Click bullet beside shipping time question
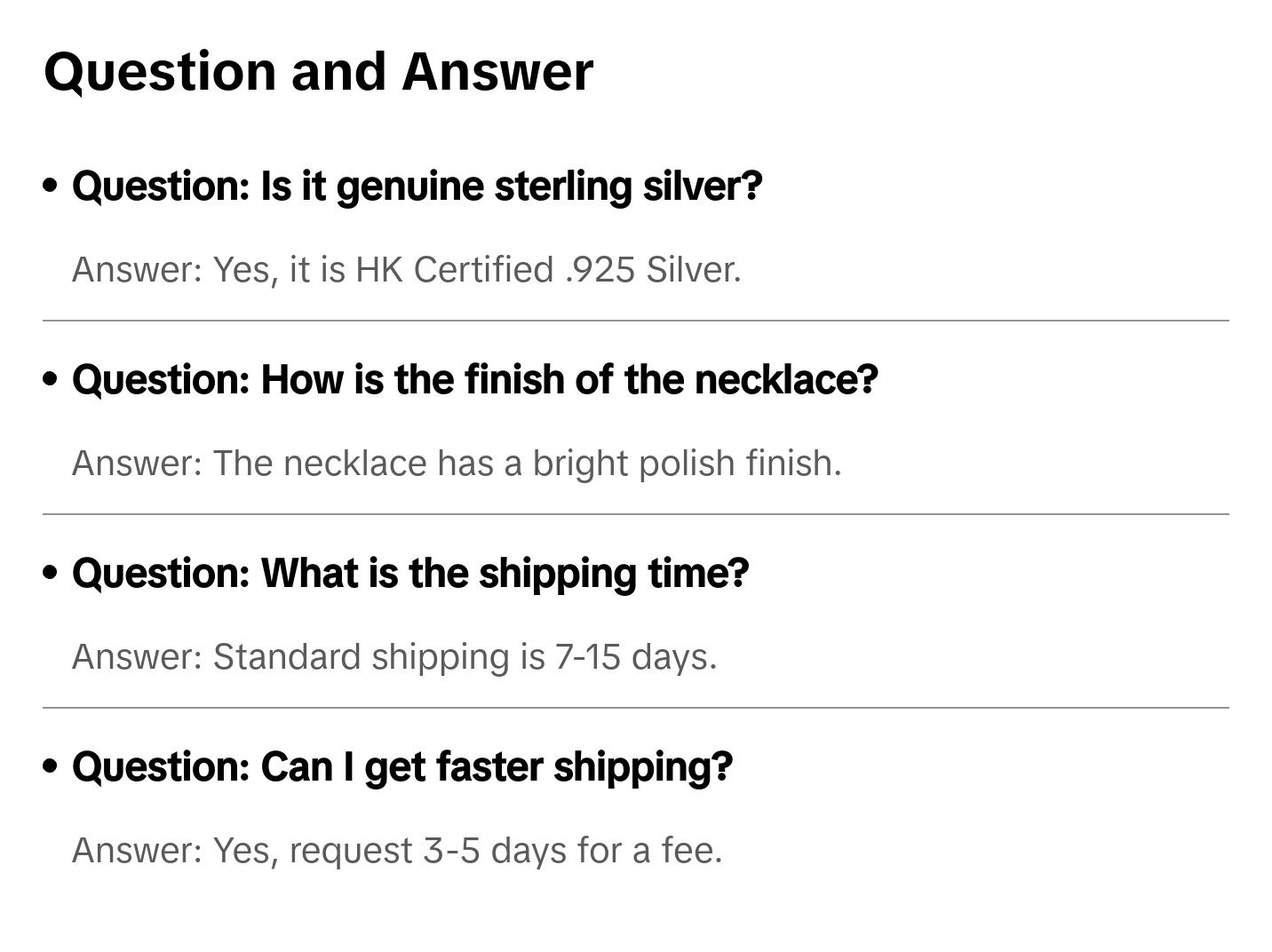This screenshot has width=1272, height=952. pyautogui.click(x=51, y=574)
